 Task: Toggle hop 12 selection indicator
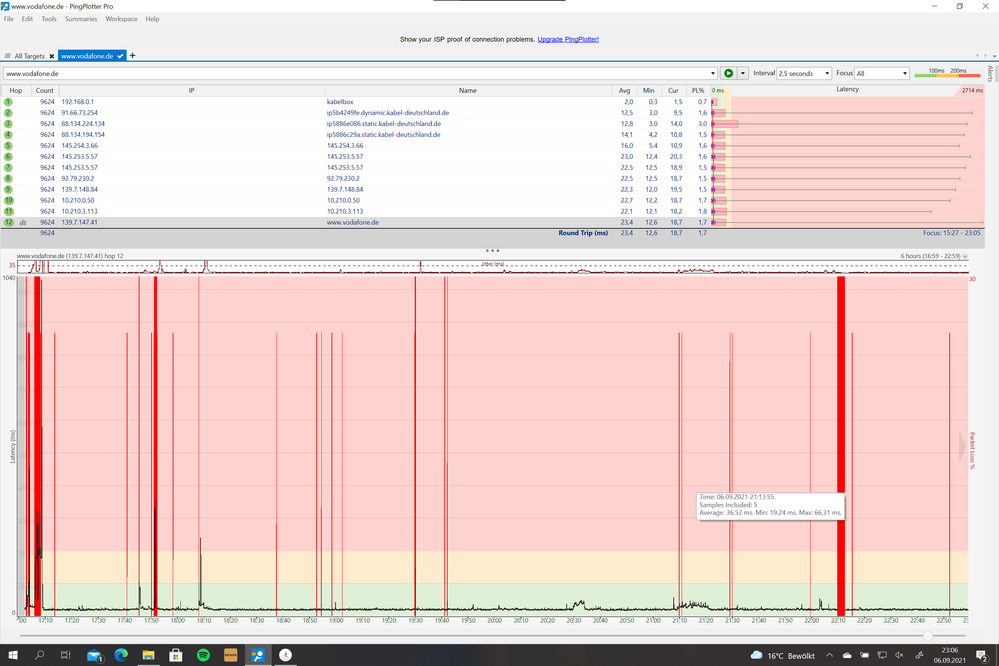point(8,222)
